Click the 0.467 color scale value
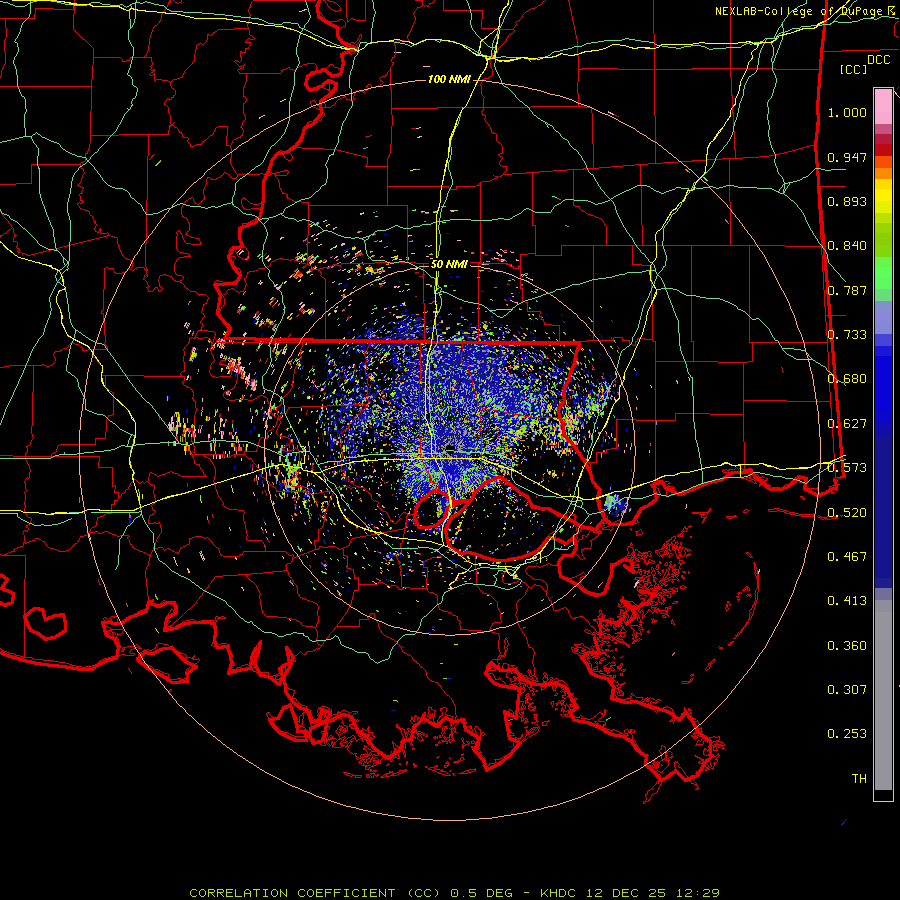The image size is (900, 900). click(847, 557)
